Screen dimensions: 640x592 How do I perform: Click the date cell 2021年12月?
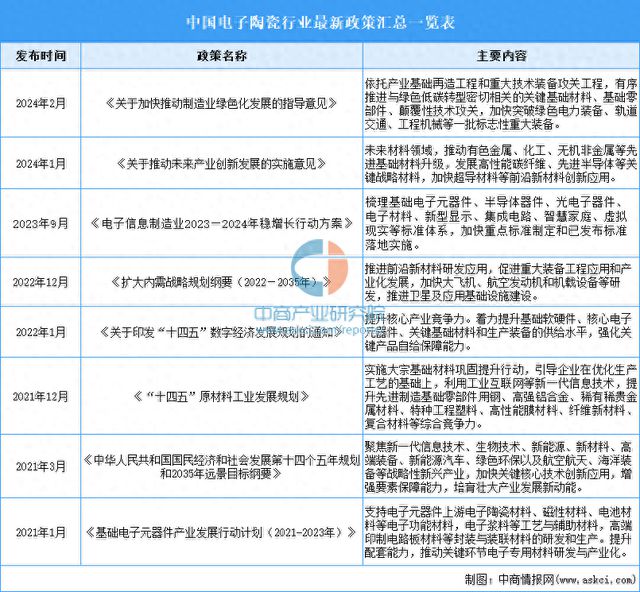[41, 396]
